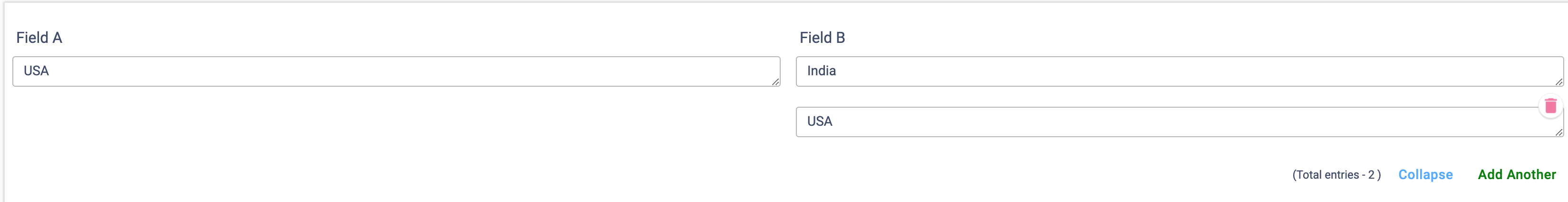Click the Total entries - 2 text
Viewport: 1568px width, 202px height.
click(x=1336, y=175)
